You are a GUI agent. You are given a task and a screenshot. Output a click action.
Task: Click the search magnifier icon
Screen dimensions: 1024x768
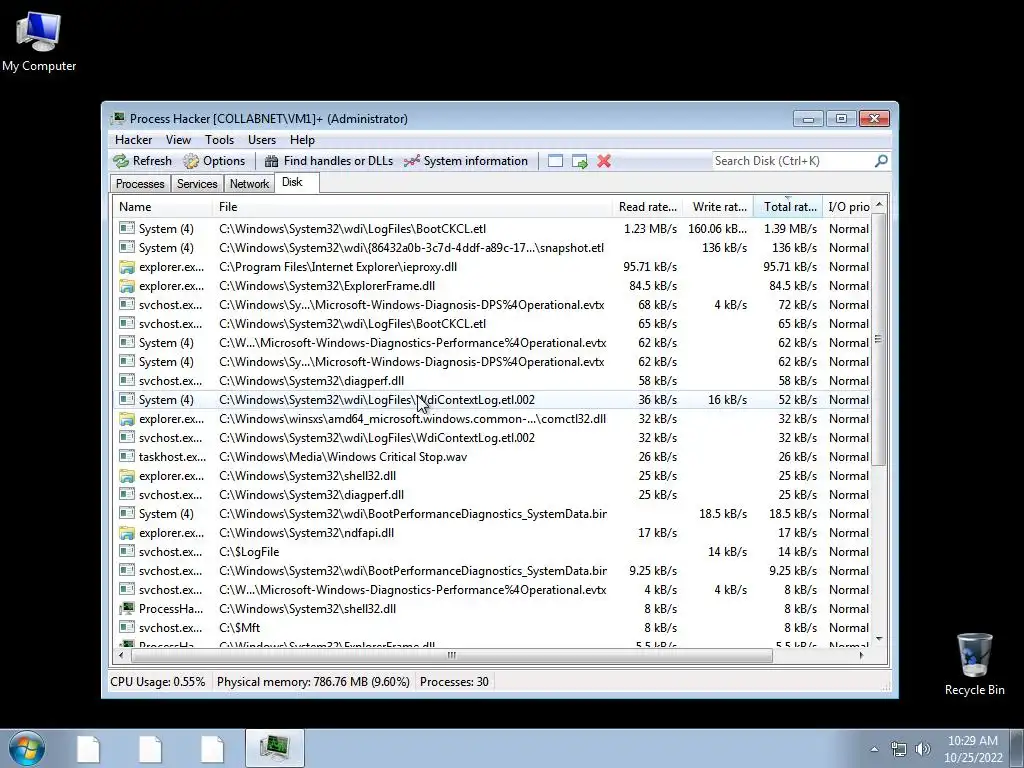coord(881,161)
